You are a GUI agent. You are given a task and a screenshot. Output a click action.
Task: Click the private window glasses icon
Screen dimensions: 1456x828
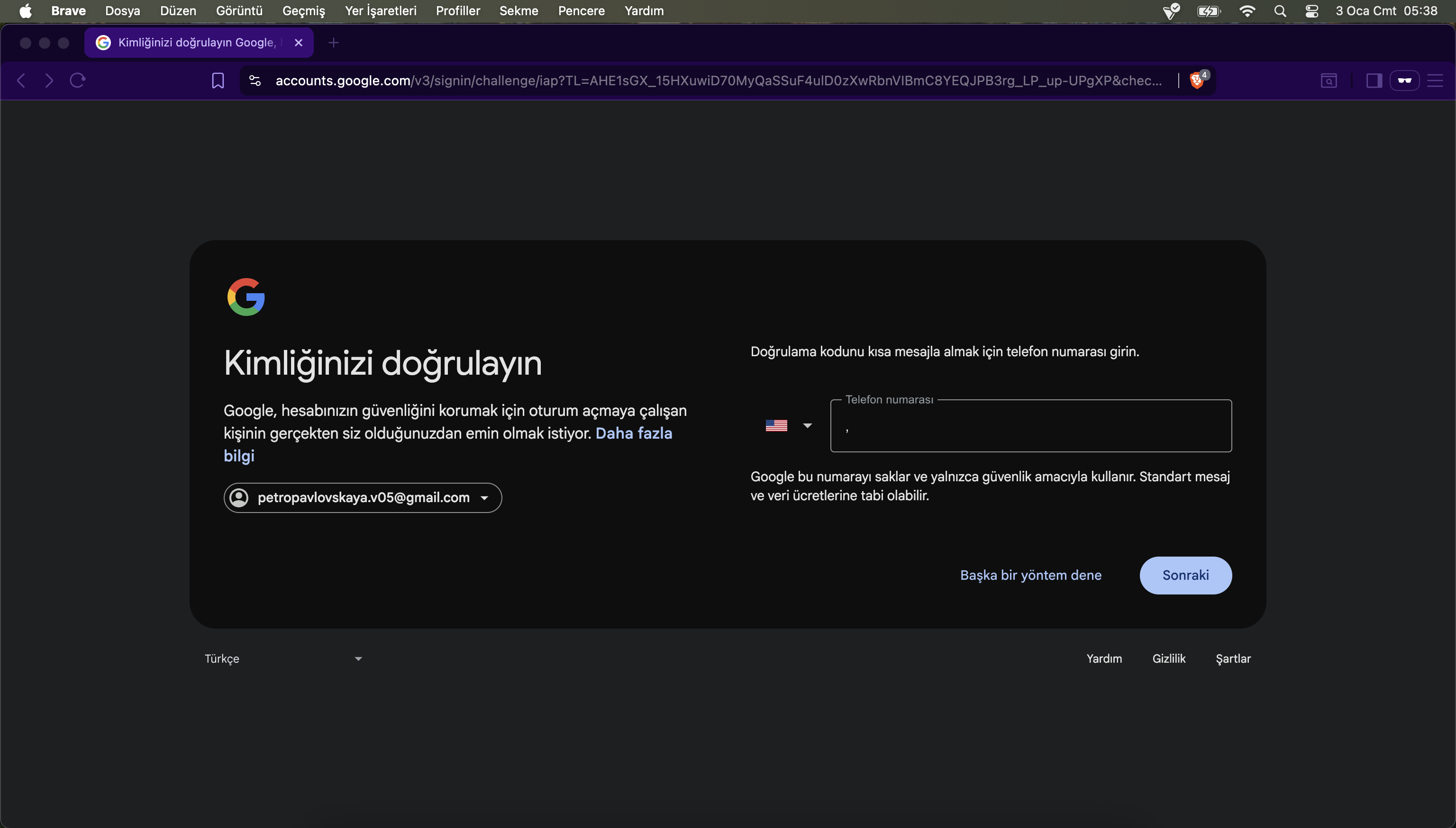(x=1404, y=81)
